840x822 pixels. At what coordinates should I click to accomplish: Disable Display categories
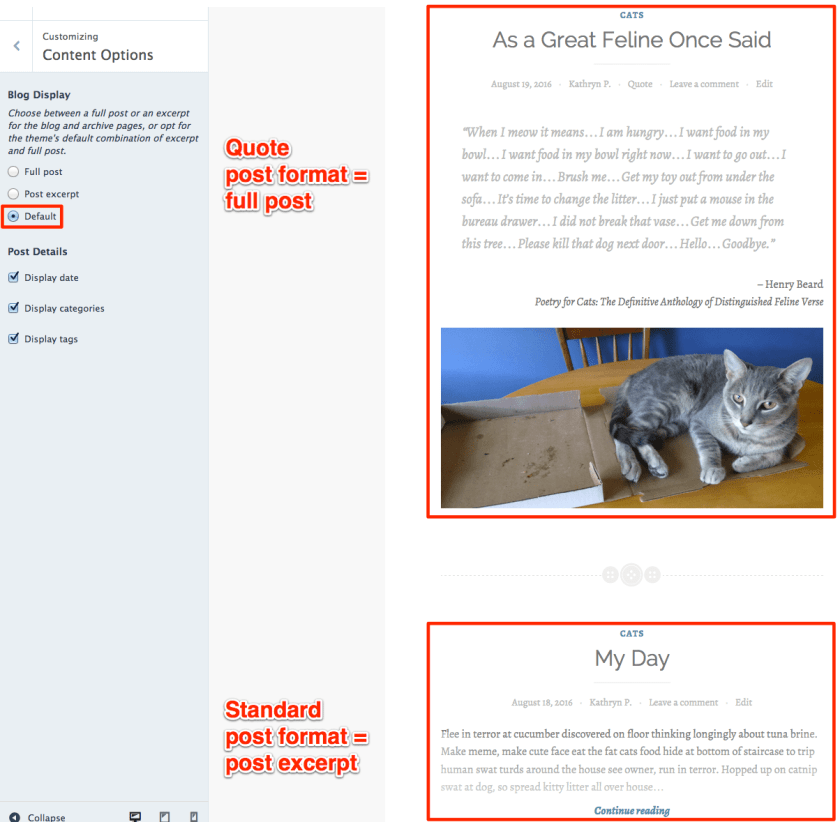click(x=11, y=308)
